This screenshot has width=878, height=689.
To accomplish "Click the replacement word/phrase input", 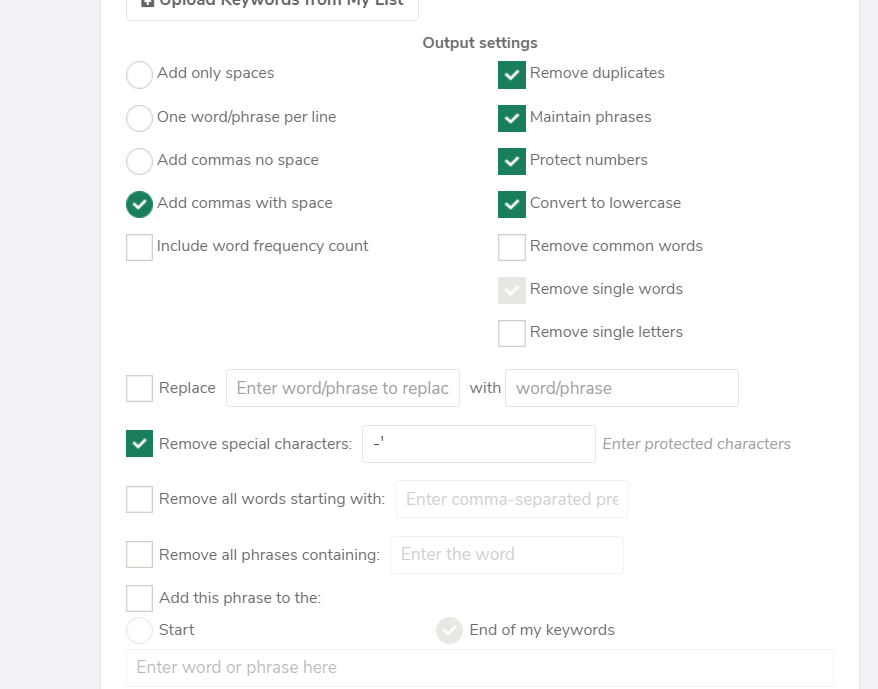I will [x=622, y=388].
